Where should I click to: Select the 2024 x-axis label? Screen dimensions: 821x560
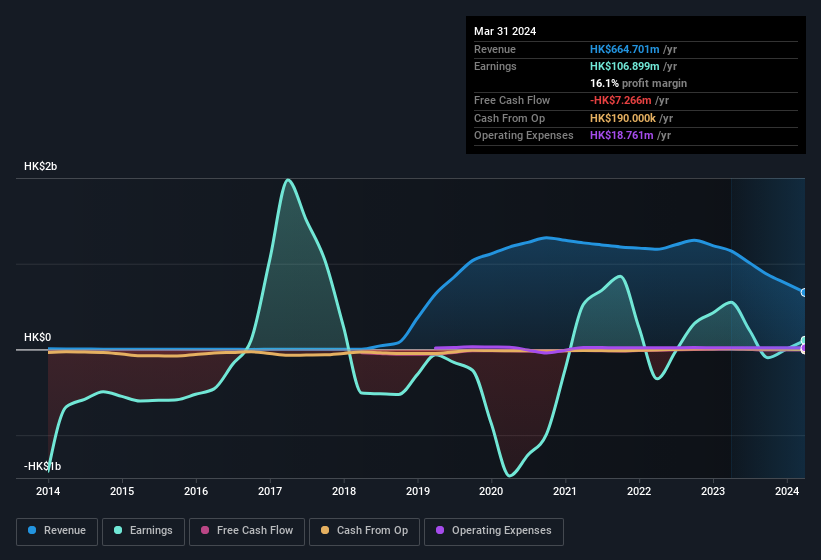click(x=787, y=491)
